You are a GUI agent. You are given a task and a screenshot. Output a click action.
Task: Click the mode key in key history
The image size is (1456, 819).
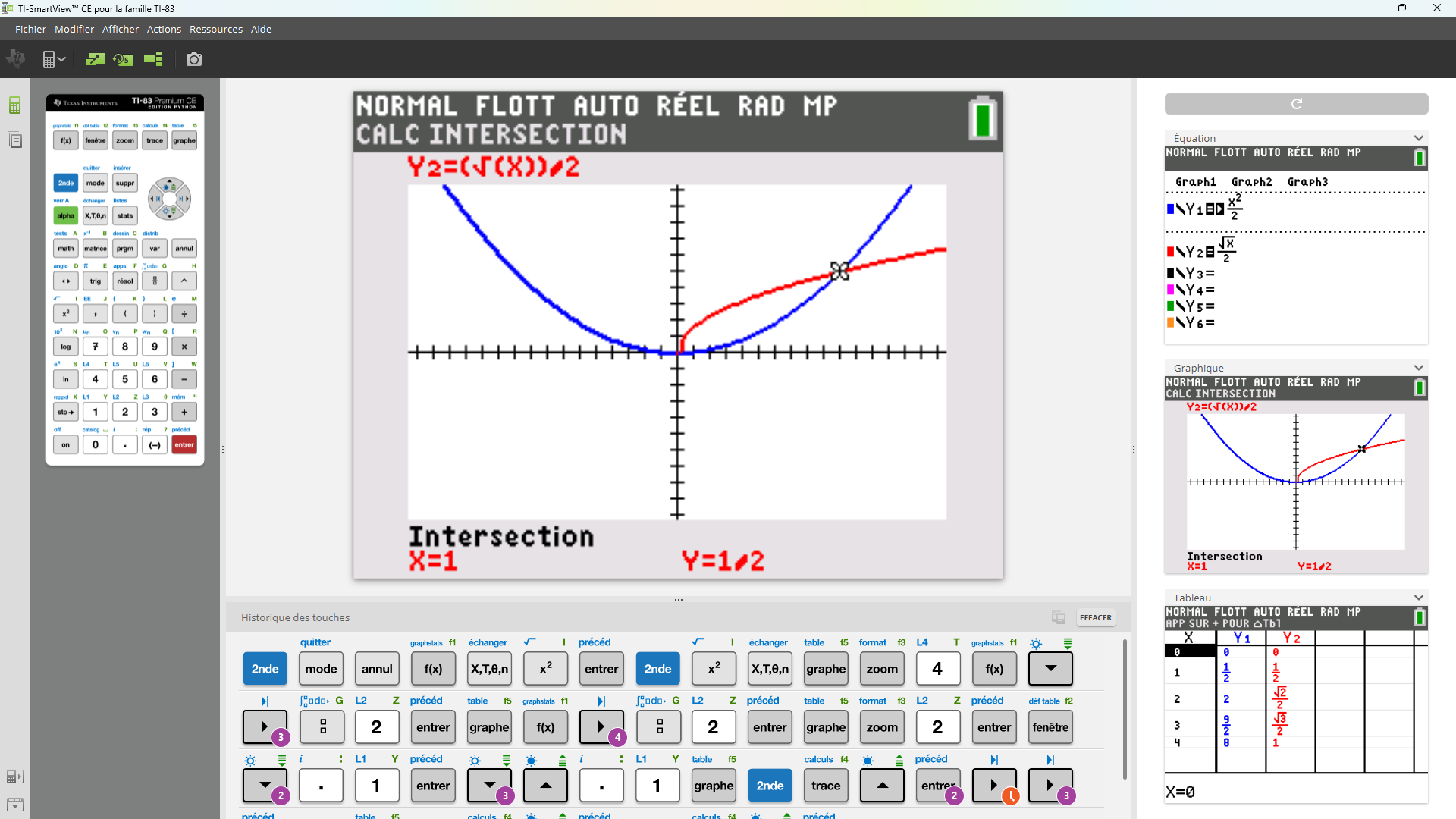pyautogui.click(x=321, y=669)
